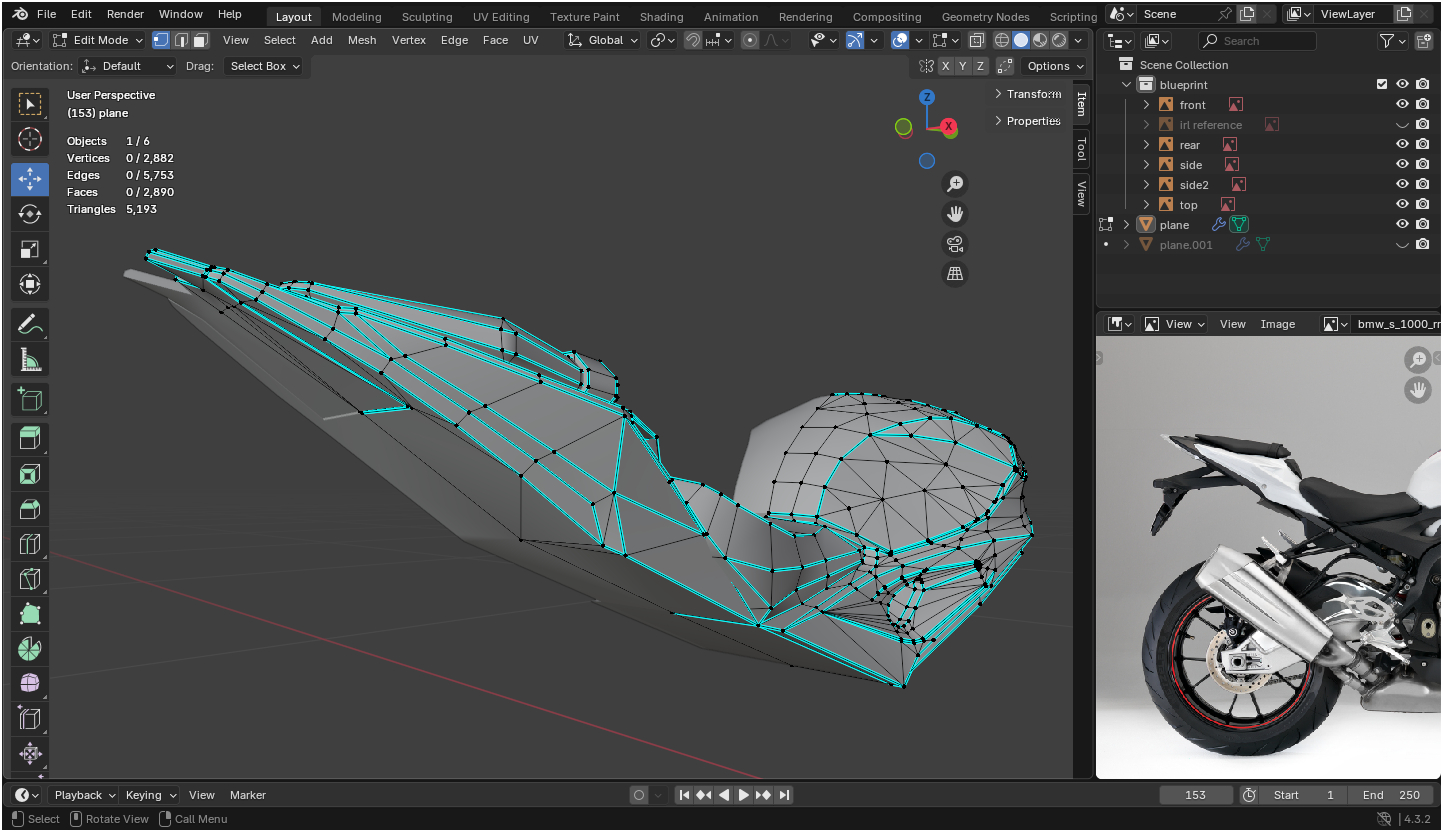Toggle visibility of plane object
Image resolution: width=1443 pixels, height=832 pixels.
coord(1402,224)
